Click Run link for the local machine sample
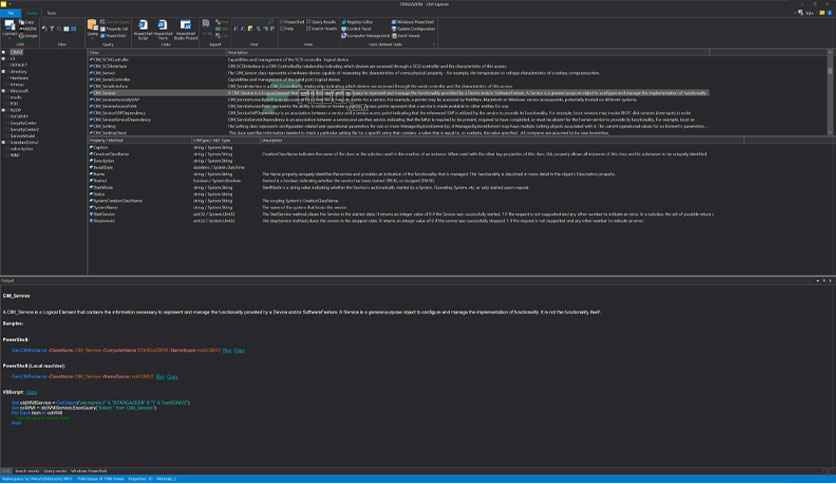The image size is (836, 484). pos(160,376)
